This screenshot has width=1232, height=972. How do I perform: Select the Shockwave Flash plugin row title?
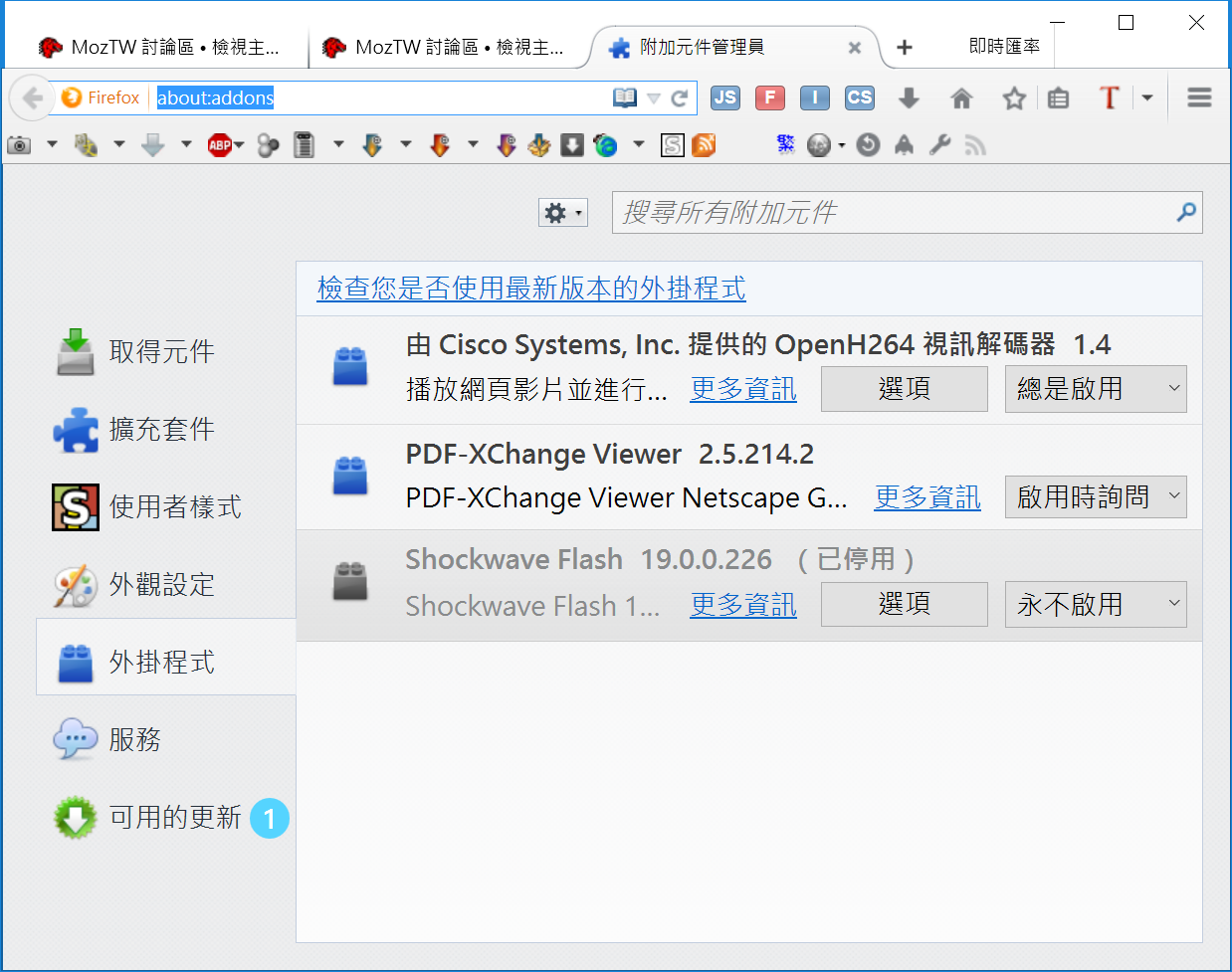[x=513, y=559]
